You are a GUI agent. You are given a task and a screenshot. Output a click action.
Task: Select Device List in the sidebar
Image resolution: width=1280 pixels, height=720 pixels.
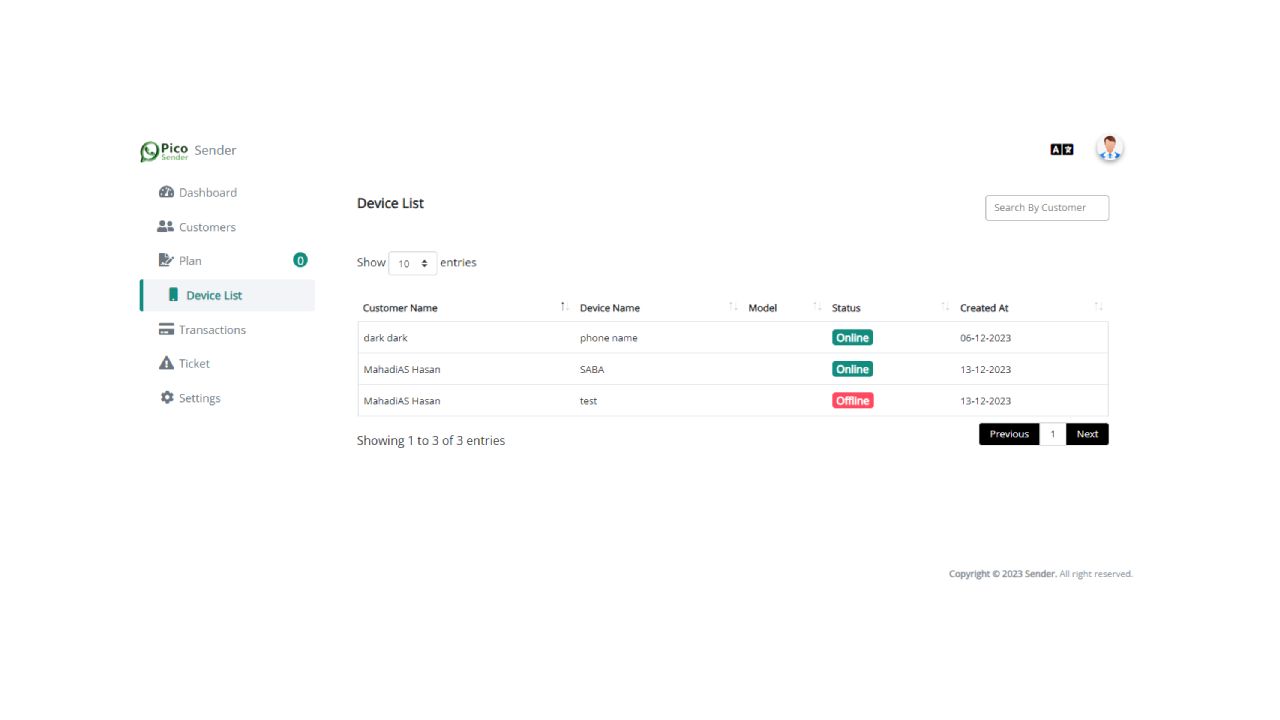(x=214, y=295)
